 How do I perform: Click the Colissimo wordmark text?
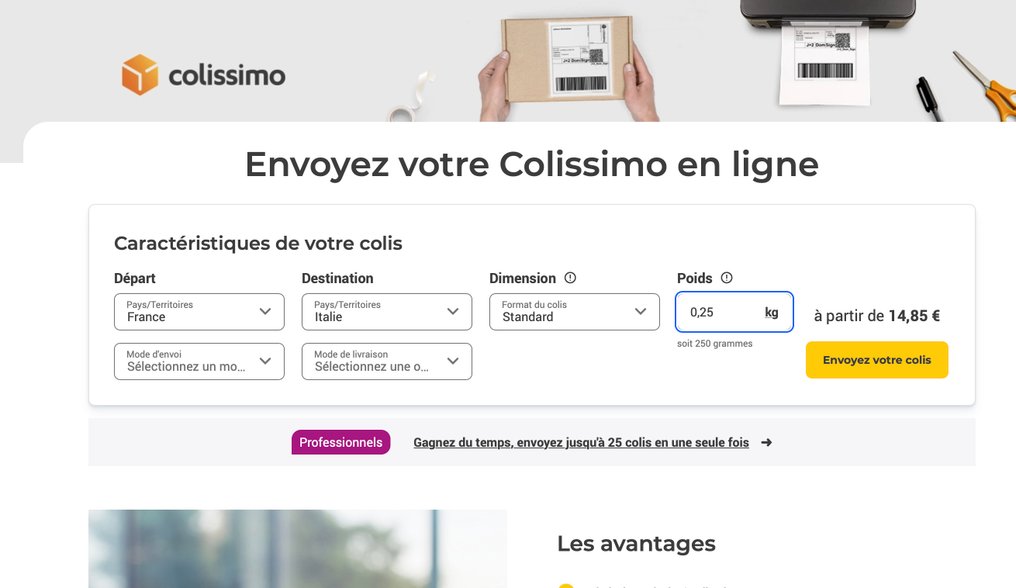[227, 76]
